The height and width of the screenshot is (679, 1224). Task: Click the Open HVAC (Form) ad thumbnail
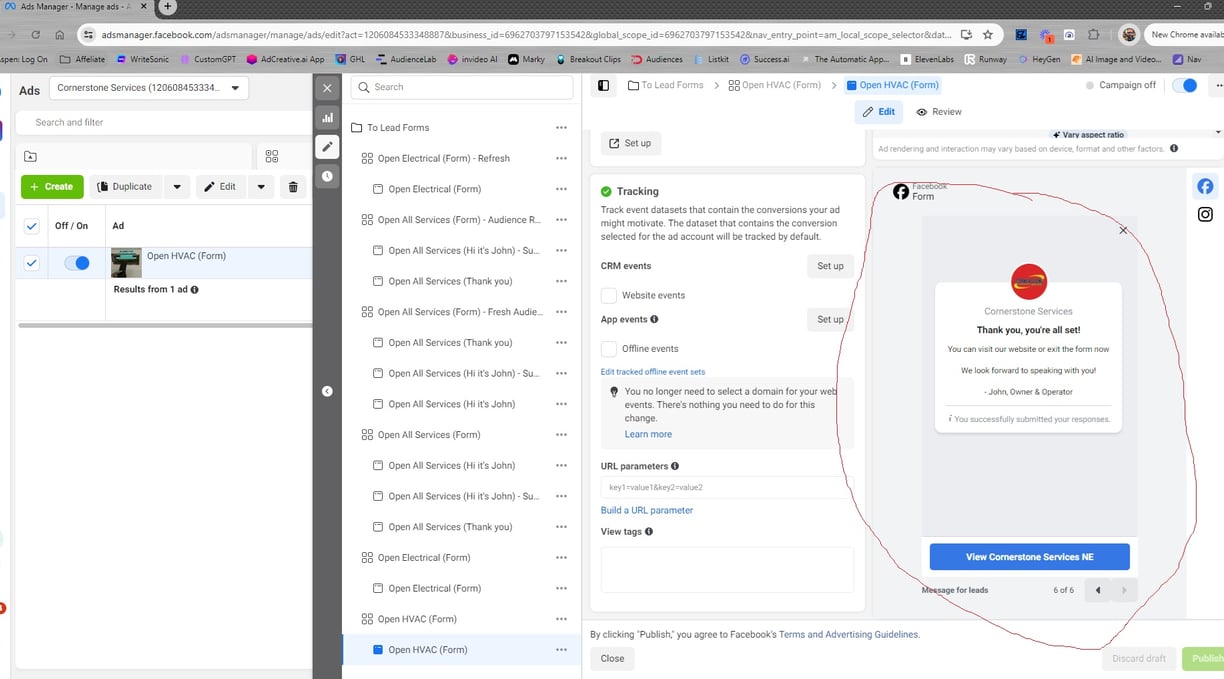pos(126,263)
